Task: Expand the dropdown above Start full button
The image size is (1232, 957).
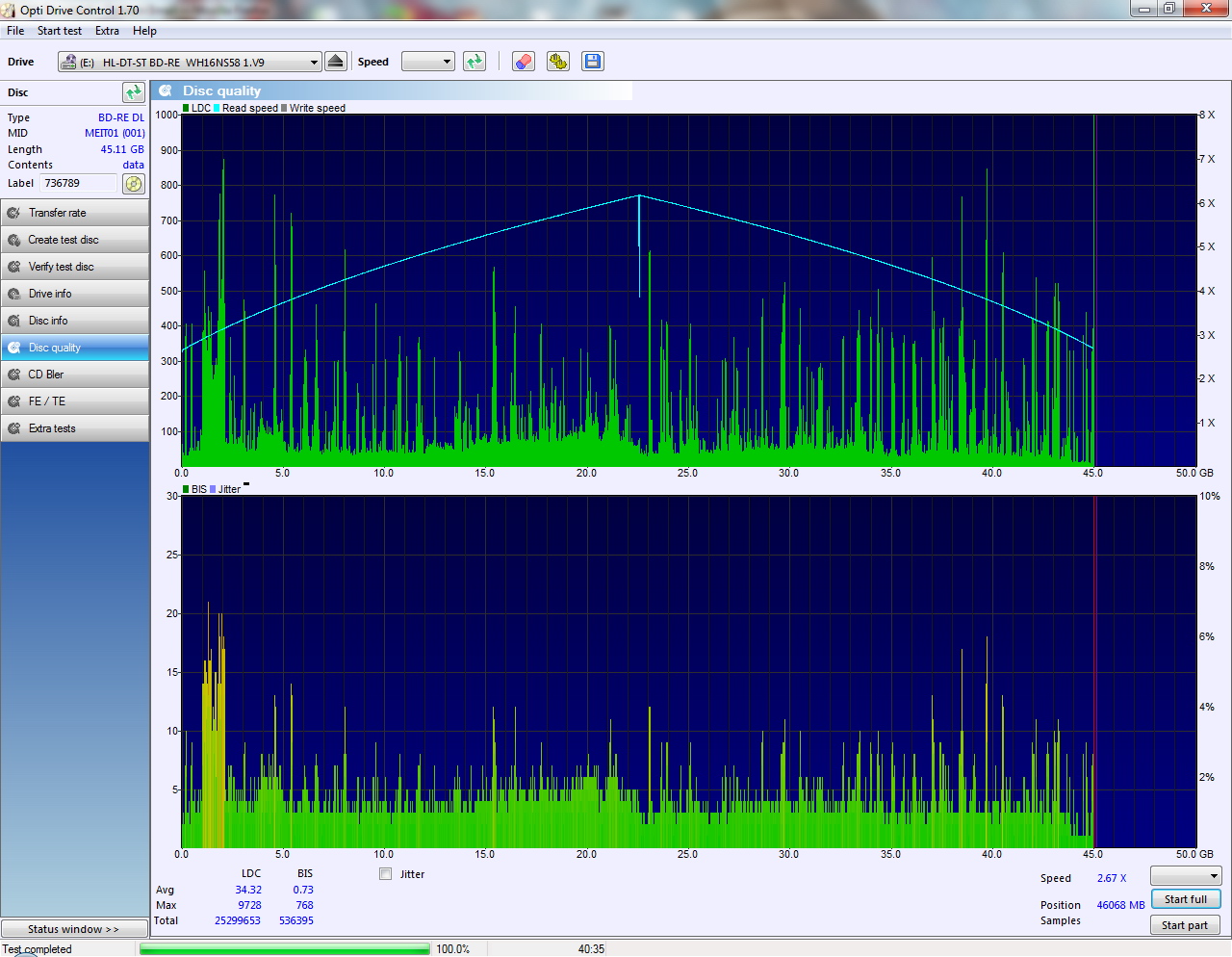Action: click(x=1186, y=876)
